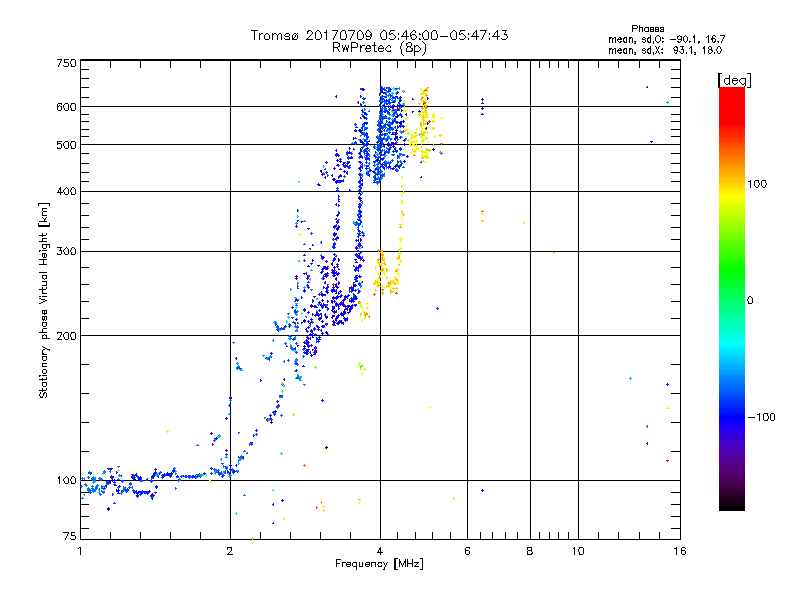Click the "Phases" header label
Image resolution: width=800 pixels, height=600 pixels.
(x=647, y=29)
